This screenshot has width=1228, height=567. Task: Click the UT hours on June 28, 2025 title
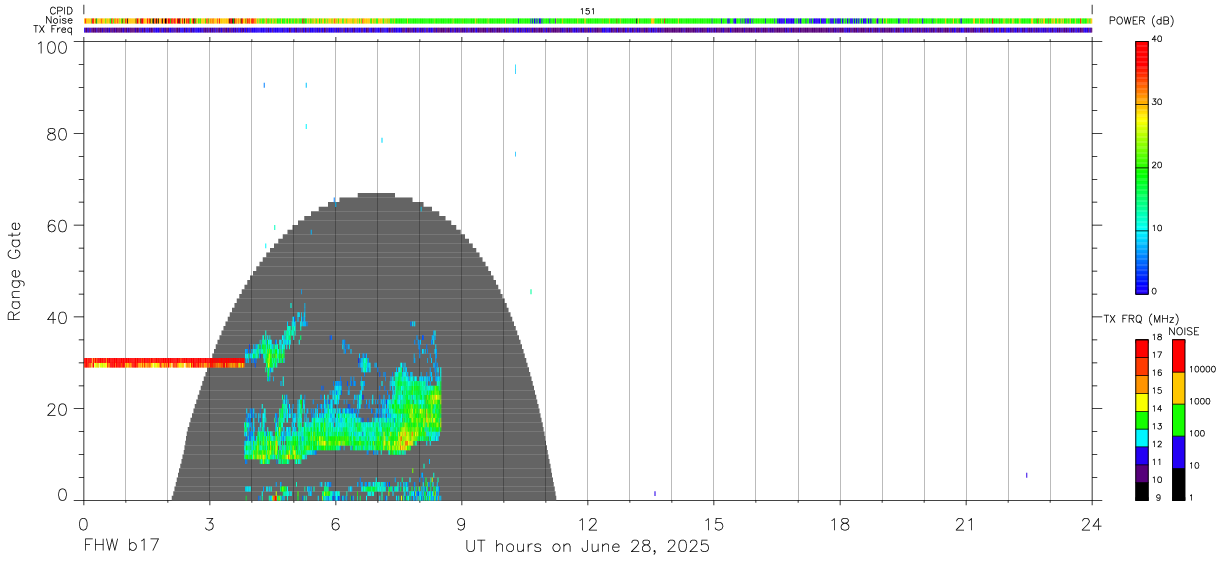click(x=587, y=547)
